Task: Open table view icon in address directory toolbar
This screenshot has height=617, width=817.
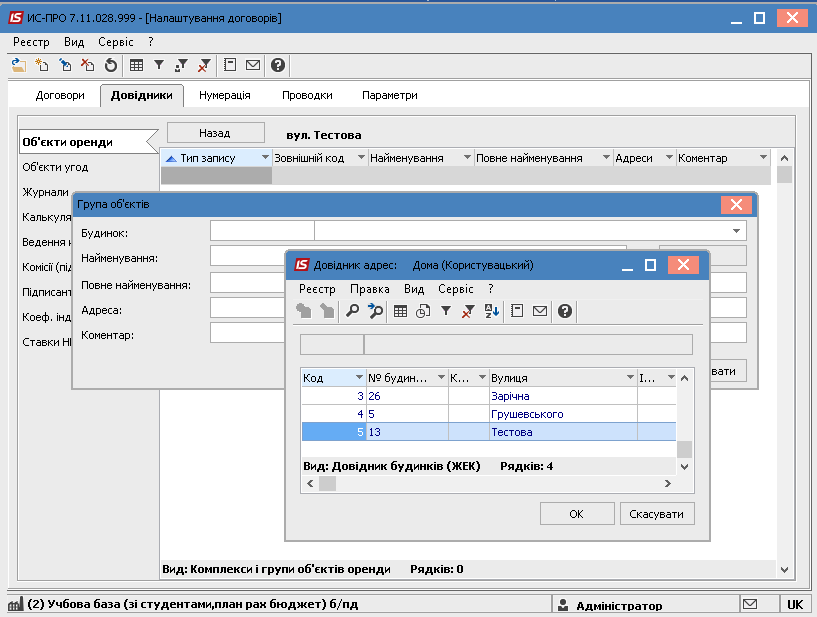Action: (400, 311)
